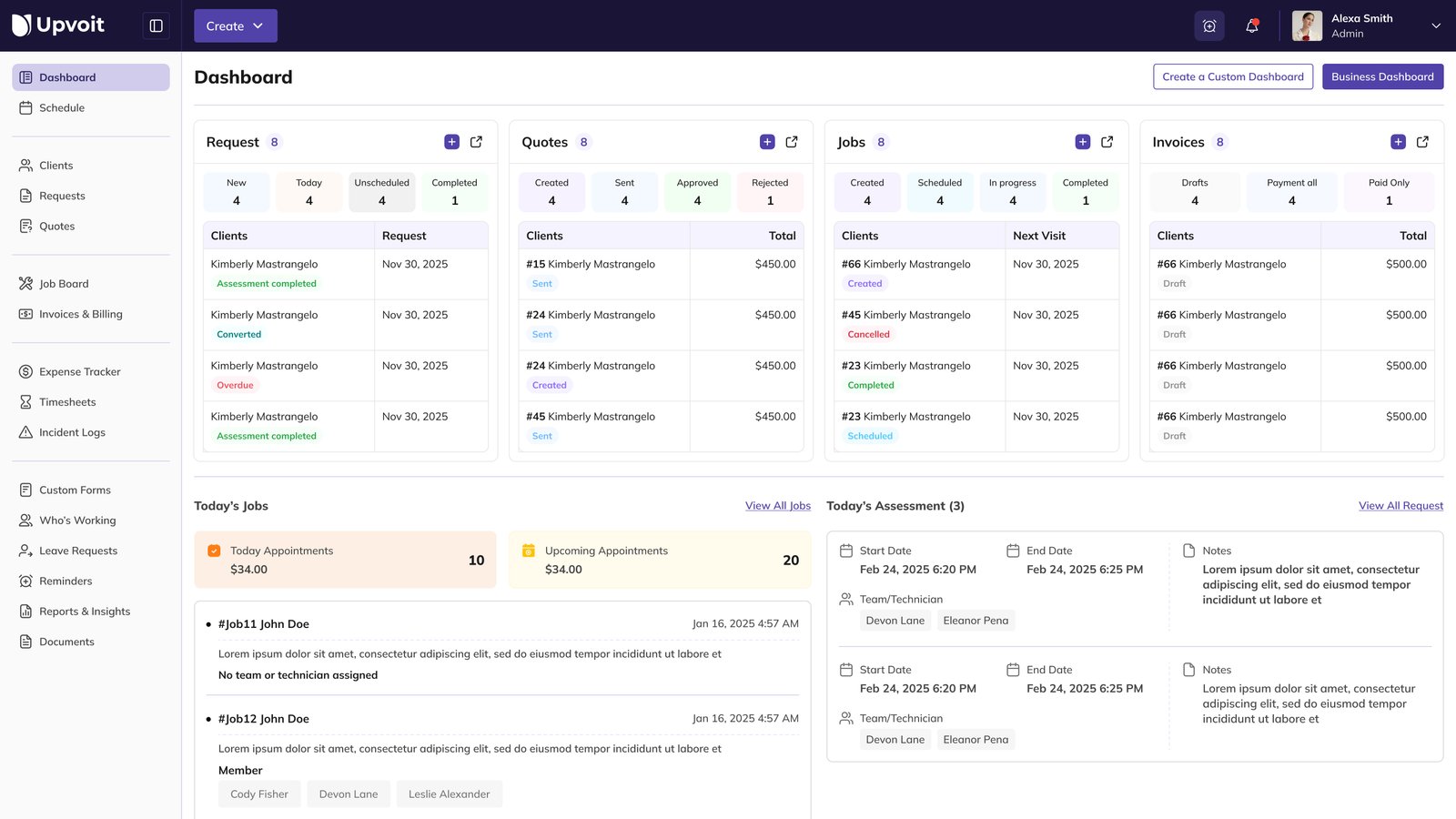
Task: Open the notifications bell
Action: click(1251, 25)
